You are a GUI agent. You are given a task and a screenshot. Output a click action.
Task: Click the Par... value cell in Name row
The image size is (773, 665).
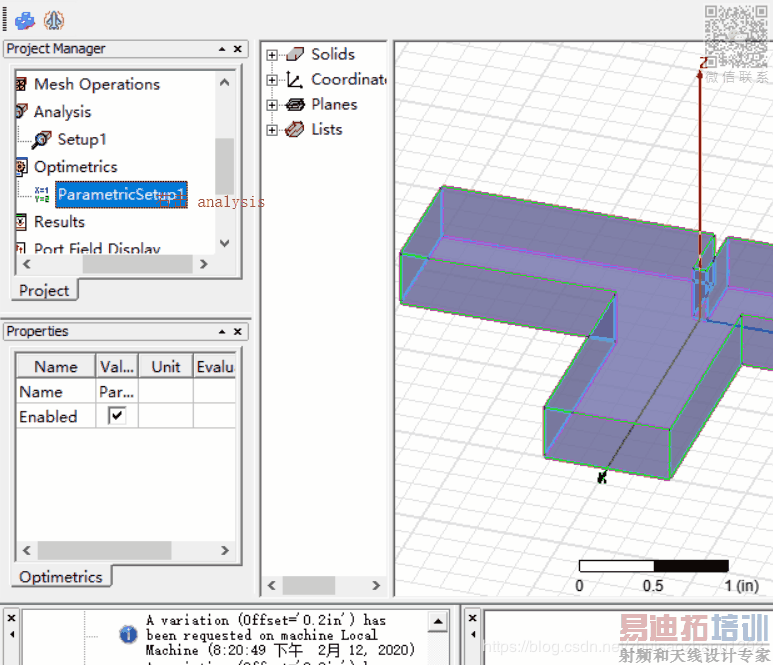click(117, 392)
